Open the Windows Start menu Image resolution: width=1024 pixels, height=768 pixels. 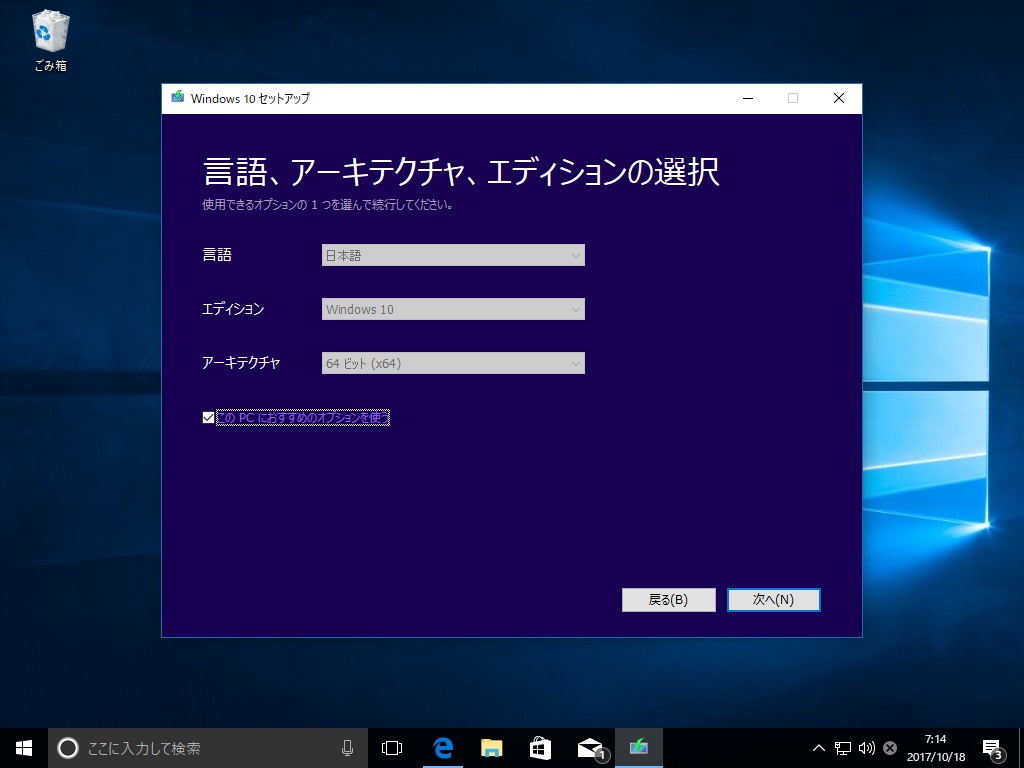pyautogui.click(x=24, y=748)
